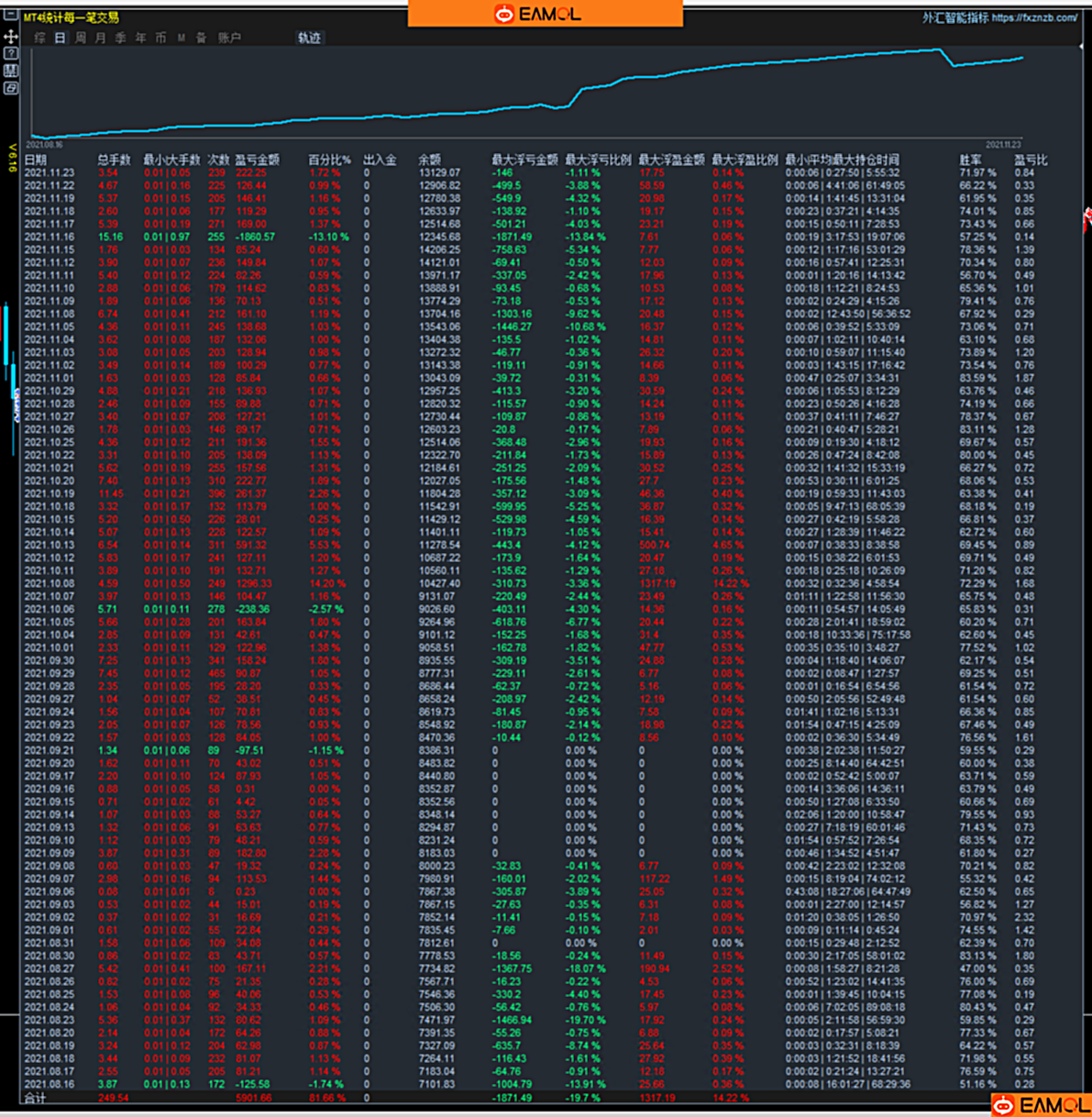Open the 月 monthly tab
Viewport: 1092px width, 1117px height.
pyautogui.click(x=100, y=39)
